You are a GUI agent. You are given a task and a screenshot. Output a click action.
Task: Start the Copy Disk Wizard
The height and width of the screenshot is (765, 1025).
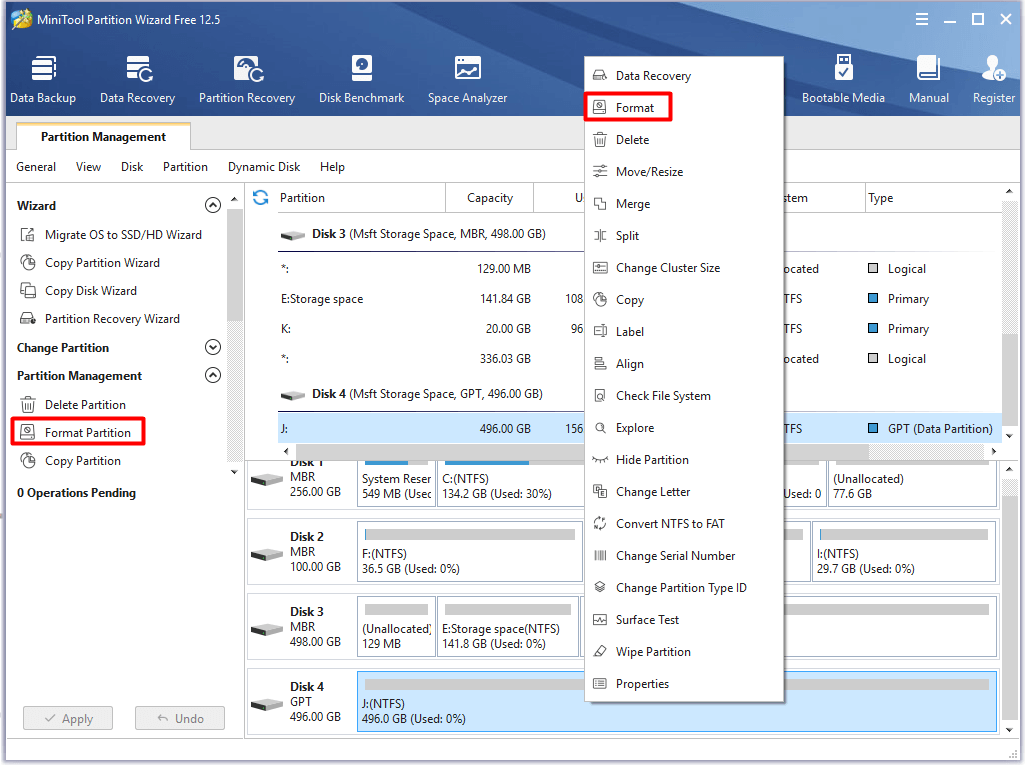point(78,291)
